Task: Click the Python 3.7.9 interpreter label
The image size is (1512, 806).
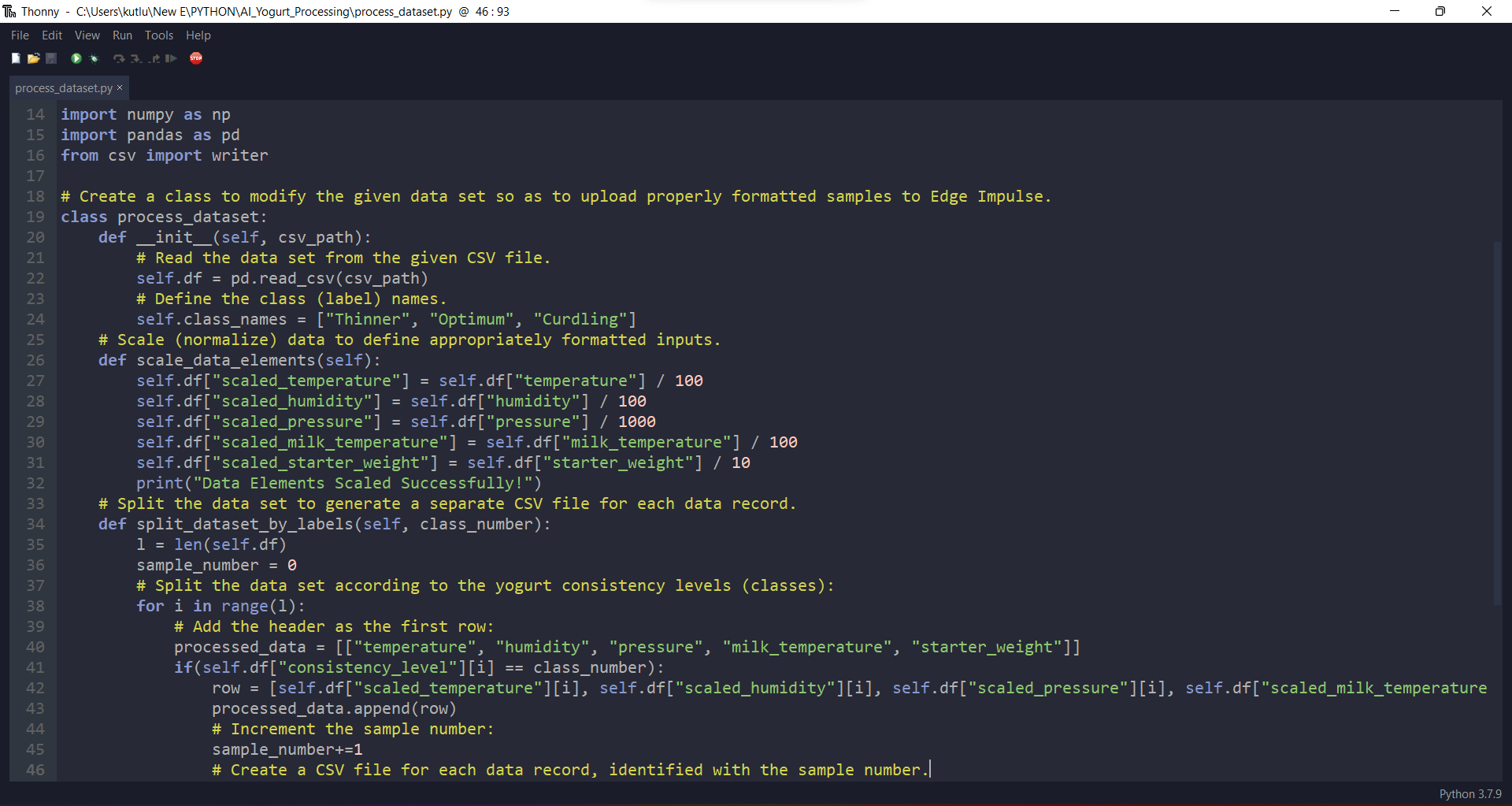Action: tap(1471, 794)
